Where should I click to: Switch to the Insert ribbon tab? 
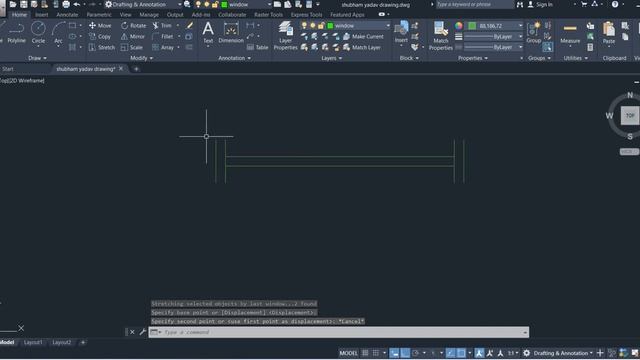(x=41, y=14)
